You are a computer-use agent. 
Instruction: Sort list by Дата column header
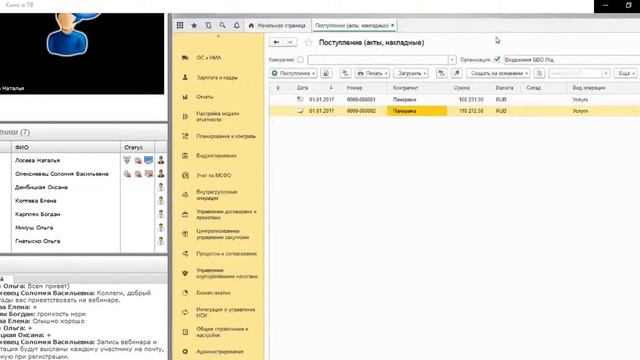click(302, 88)
